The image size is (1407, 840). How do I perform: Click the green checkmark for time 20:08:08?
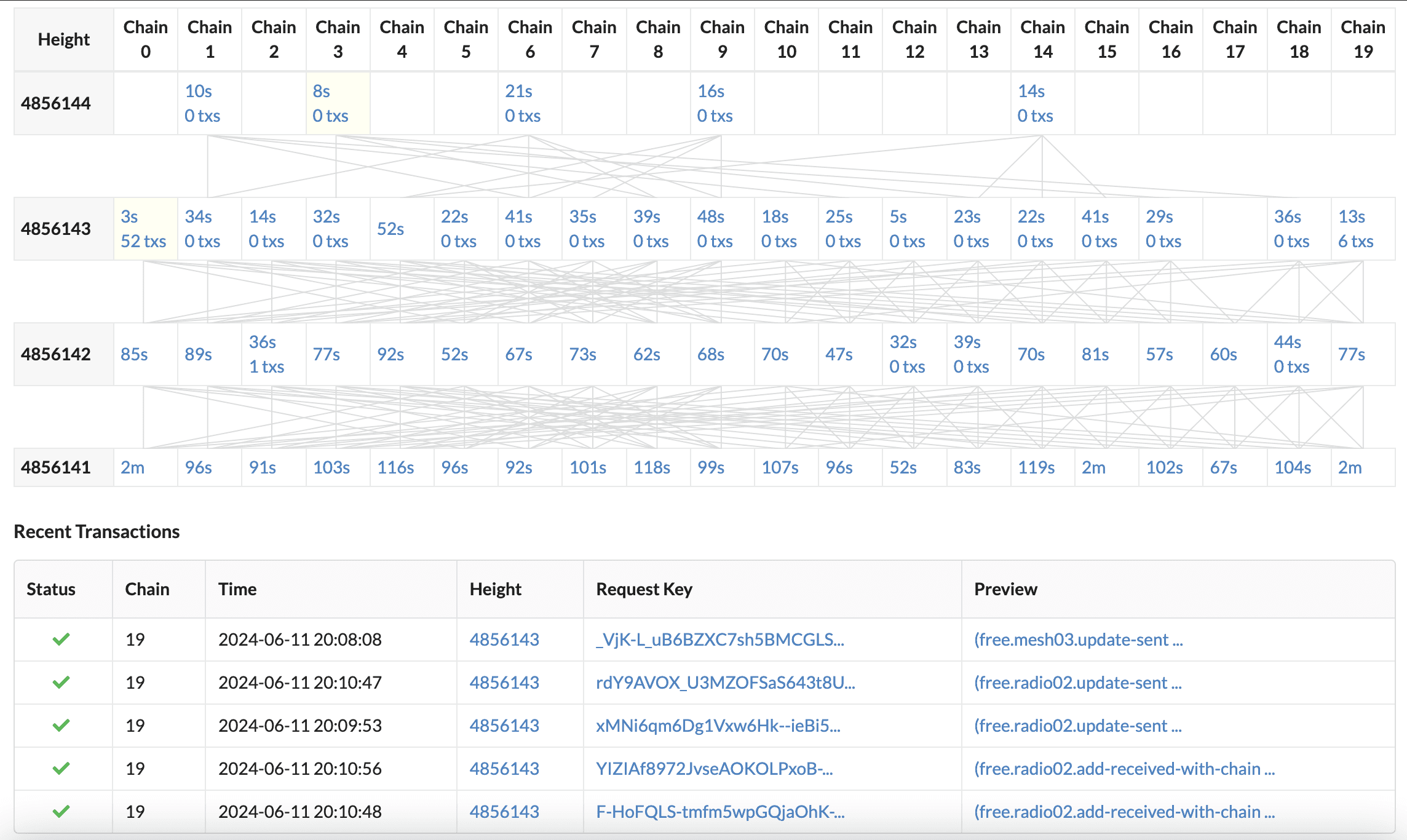(x=61, y=640)
